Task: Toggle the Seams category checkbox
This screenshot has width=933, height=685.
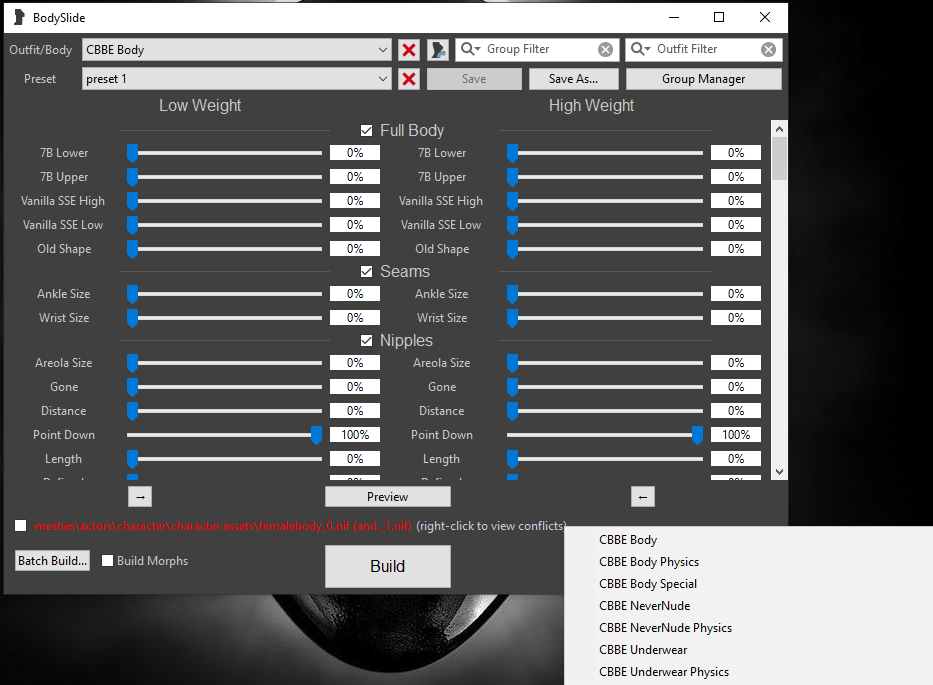Action: point(367,271)
